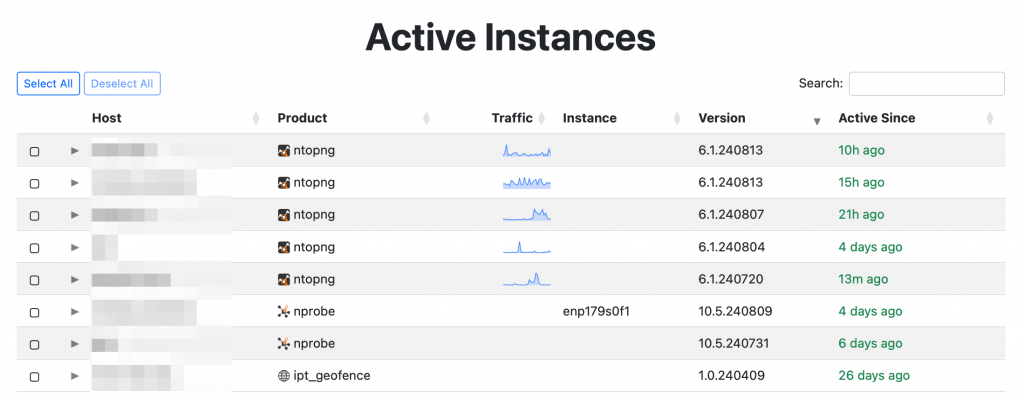
Task: Click the ntopng icon in the 10h ago row
Action: (x=283, y=151)
